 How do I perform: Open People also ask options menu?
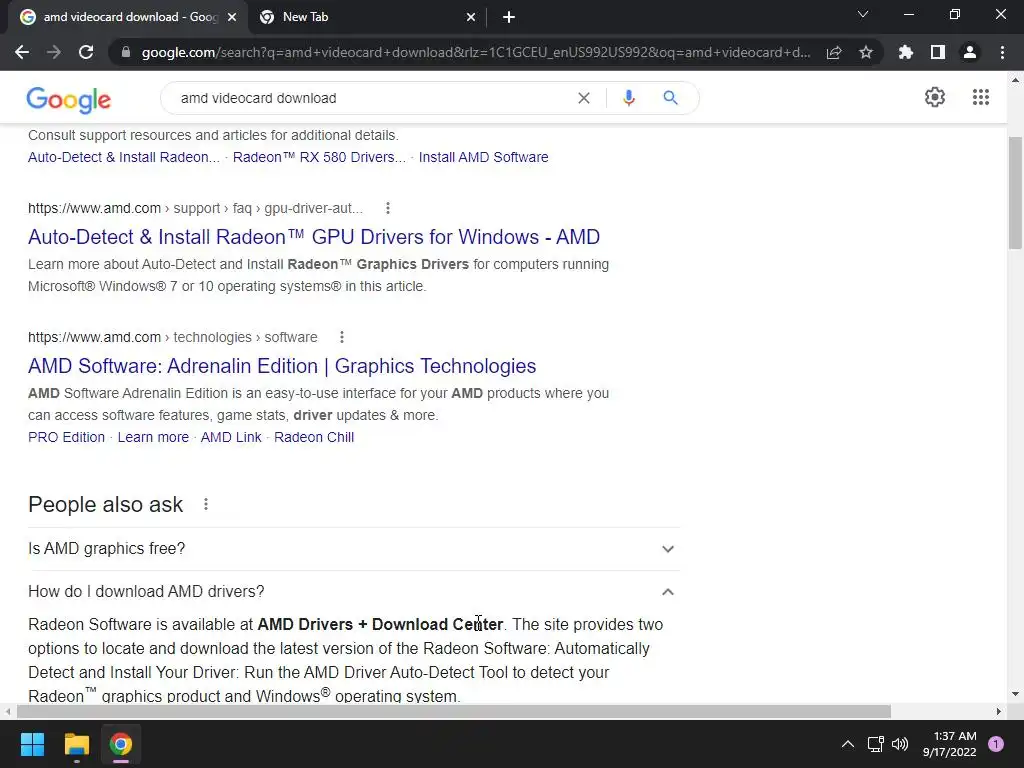pos(206,504)
